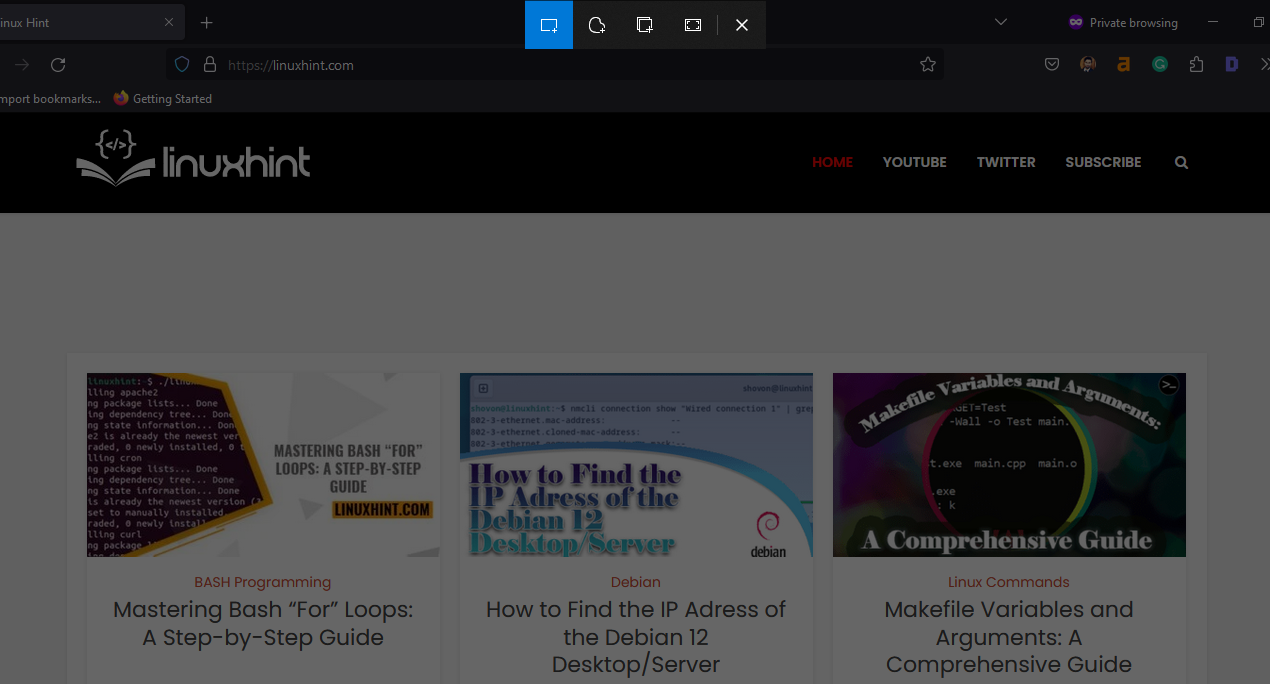The height and width of the screenshot is (684, 1270).
Task: Open the YOUTUBE navigation item
Action: coord(914,162)
